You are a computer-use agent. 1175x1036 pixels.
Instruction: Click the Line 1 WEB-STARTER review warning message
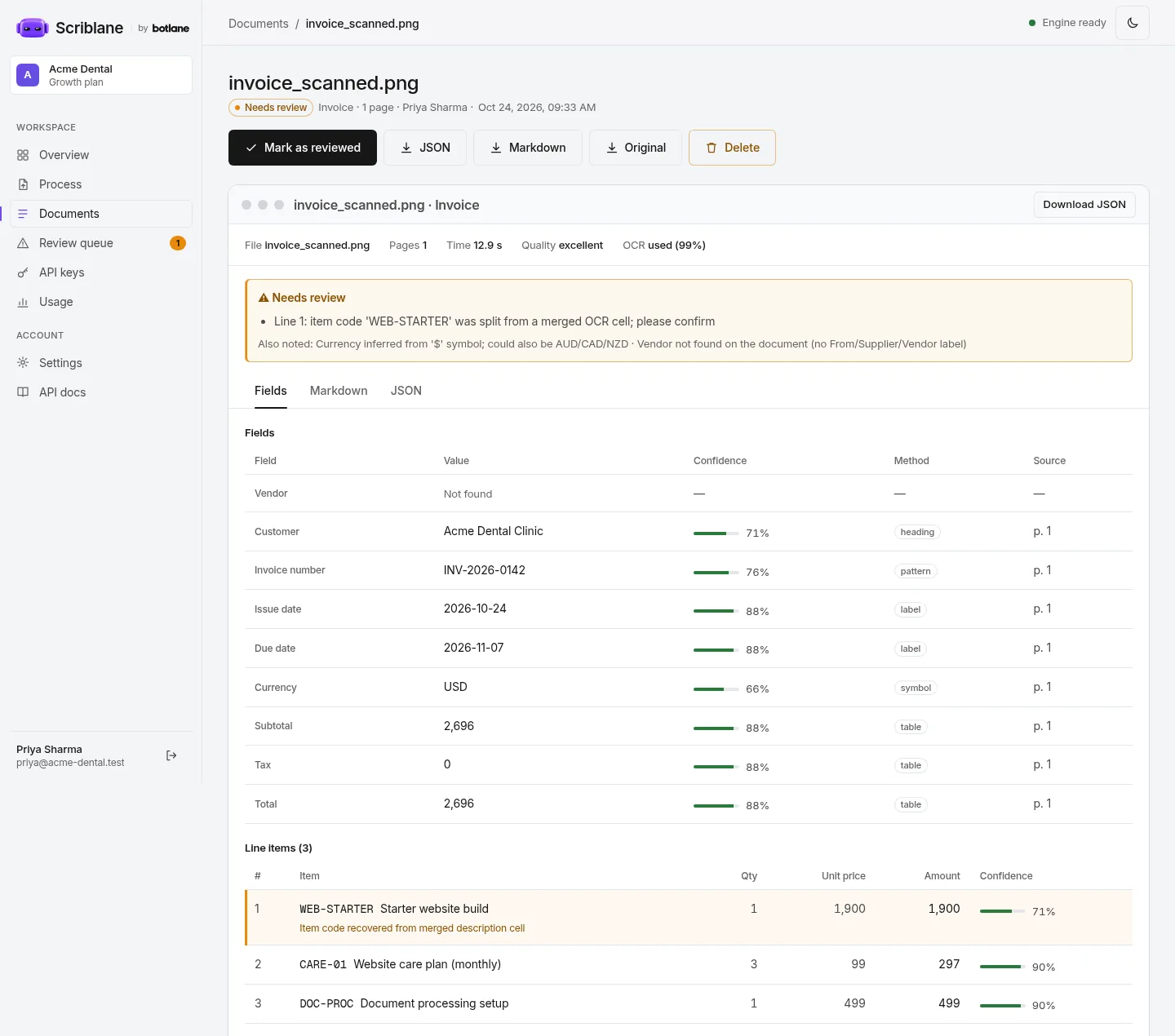click(x=494, y=321)
